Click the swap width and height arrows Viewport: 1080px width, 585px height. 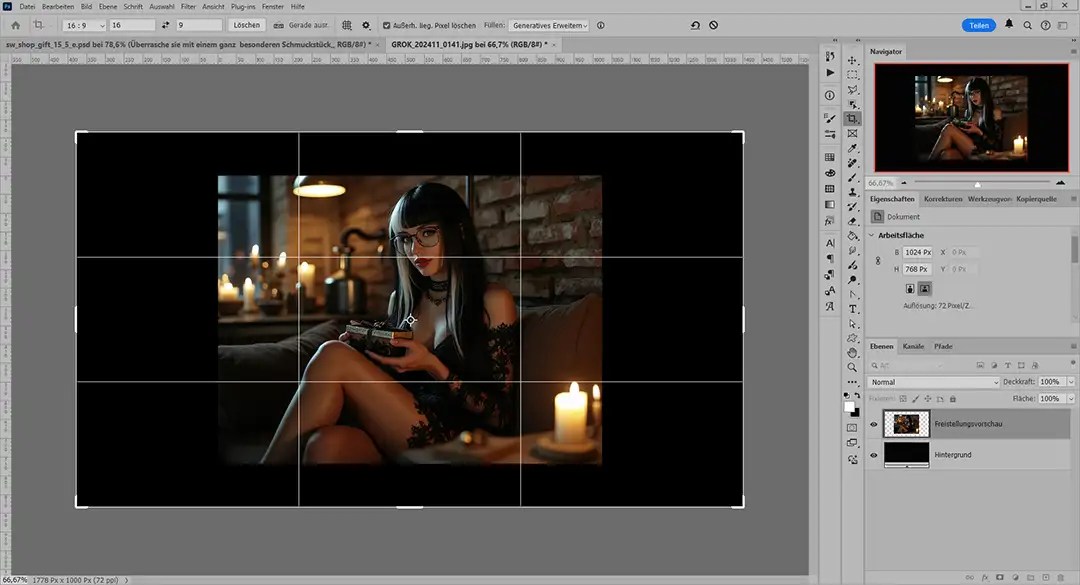tap(165, 25)
